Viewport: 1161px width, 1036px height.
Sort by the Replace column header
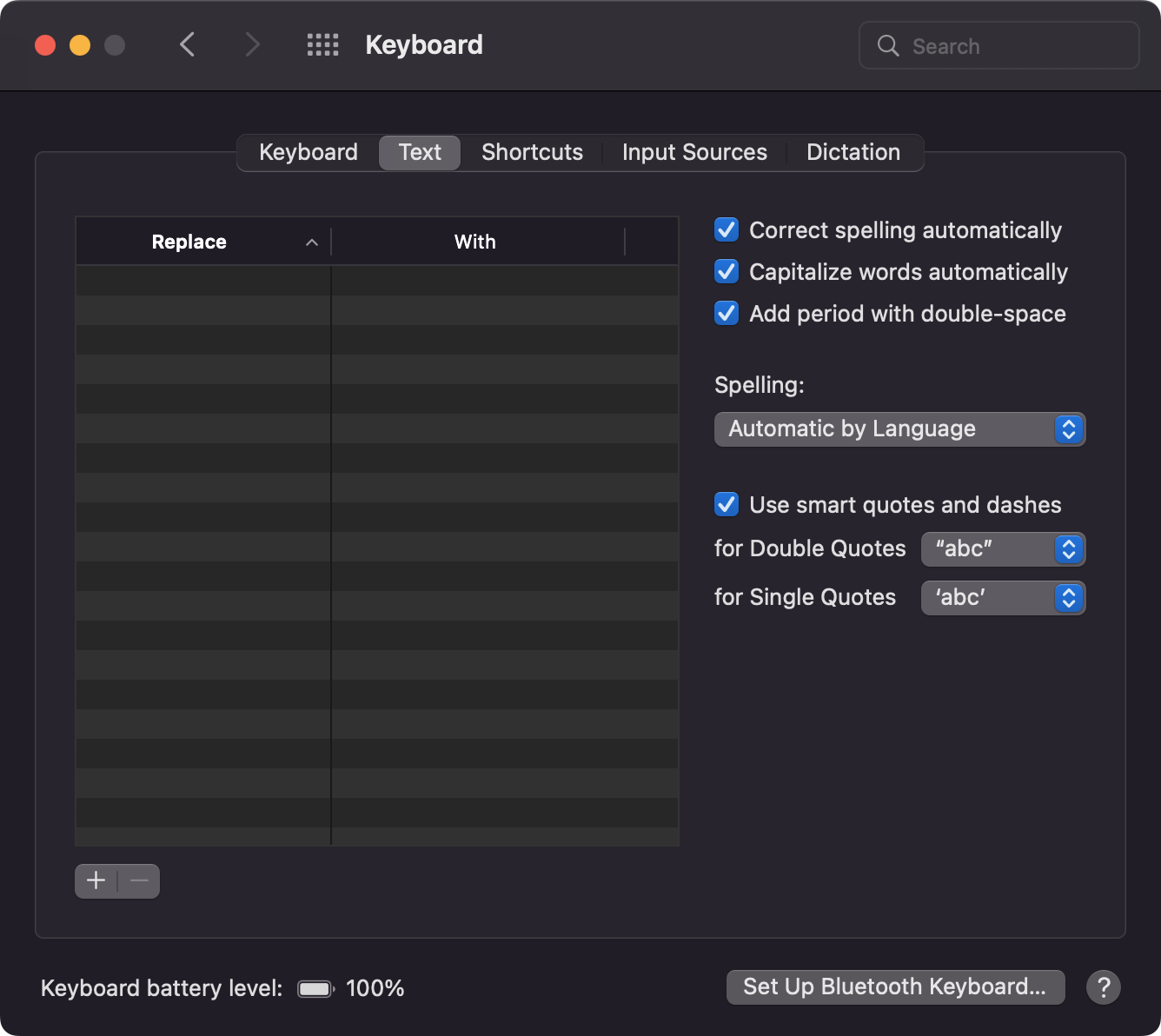tap(189, 242)
